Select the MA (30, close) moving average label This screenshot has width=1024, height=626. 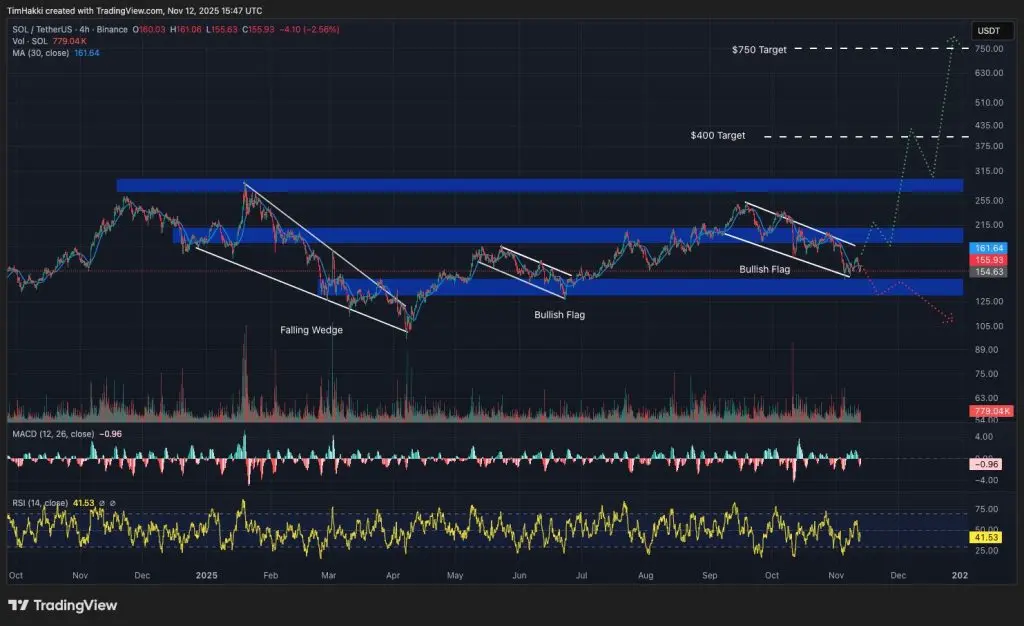click(x=40, y=53)
